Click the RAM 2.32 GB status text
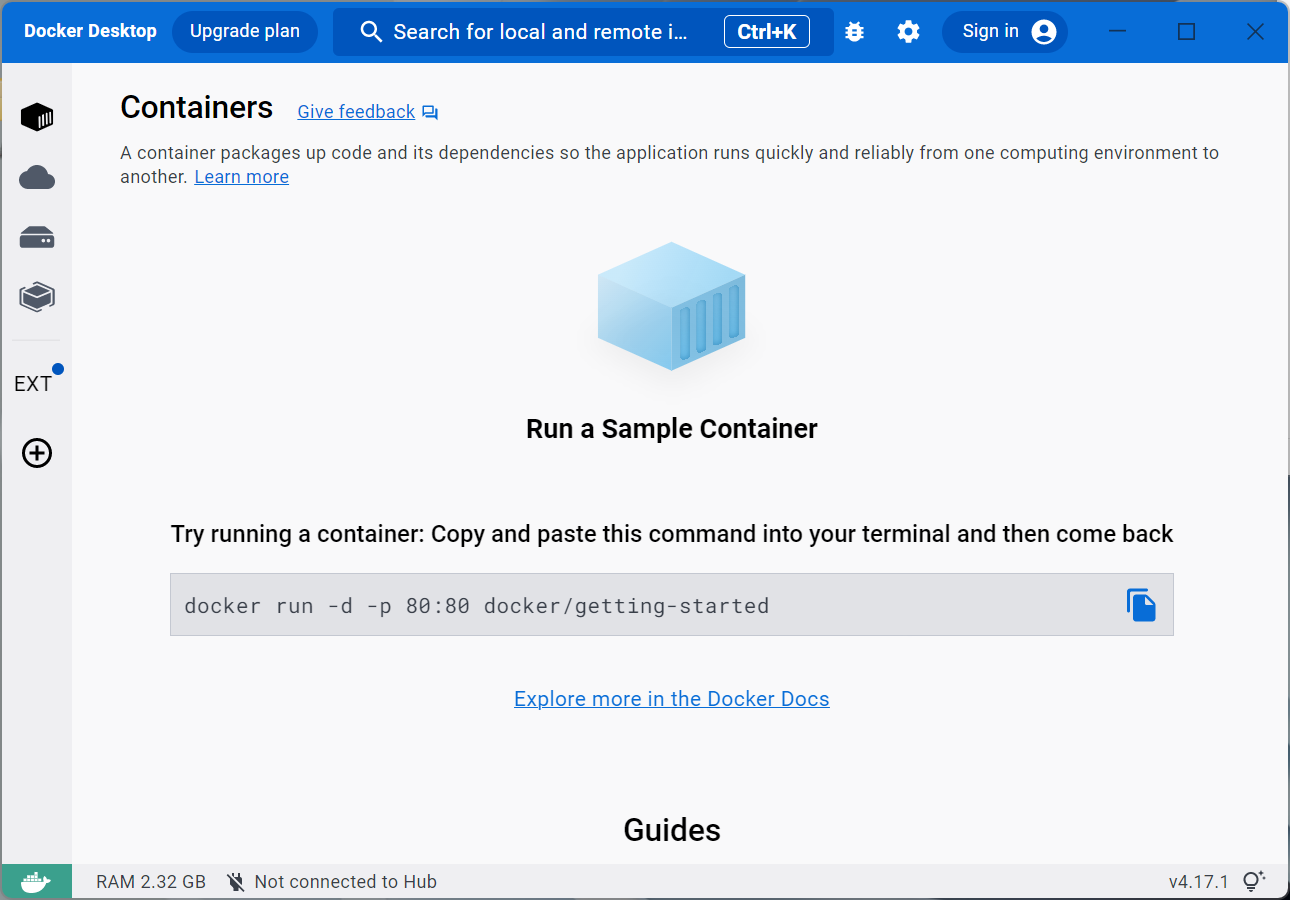 coord(151,882)
